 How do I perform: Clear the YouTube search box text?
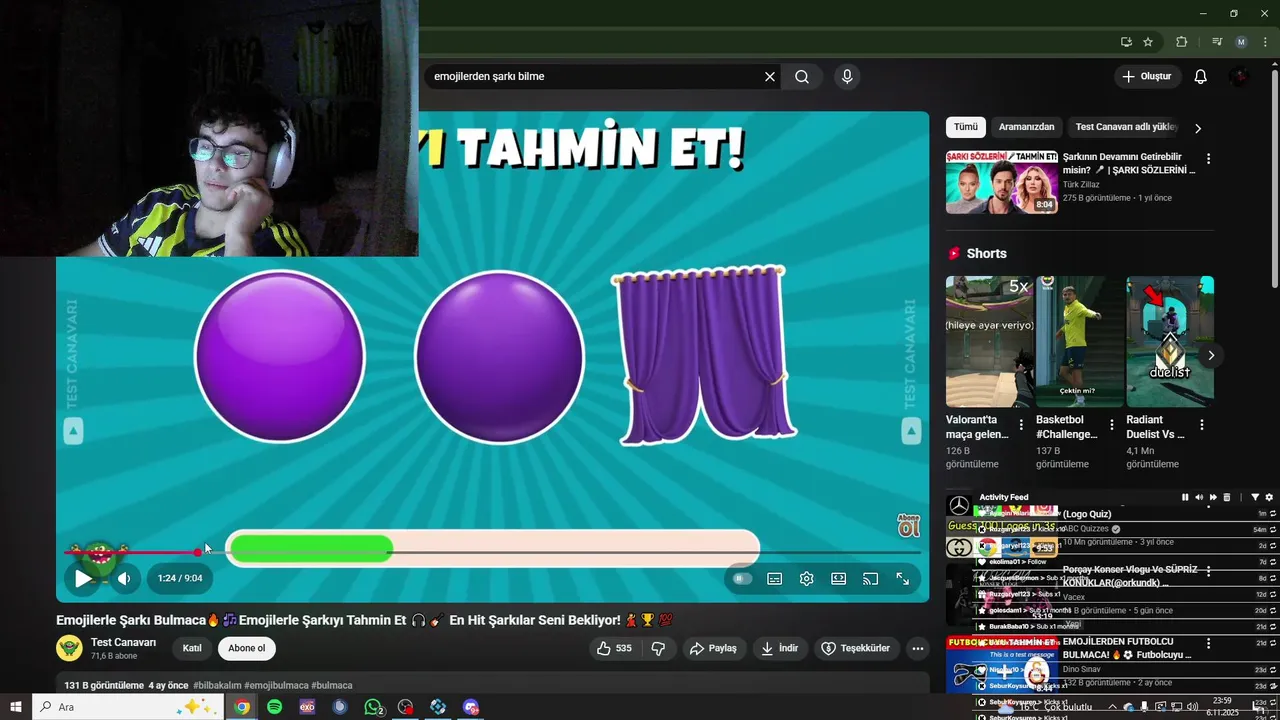(x=770, y=76)
